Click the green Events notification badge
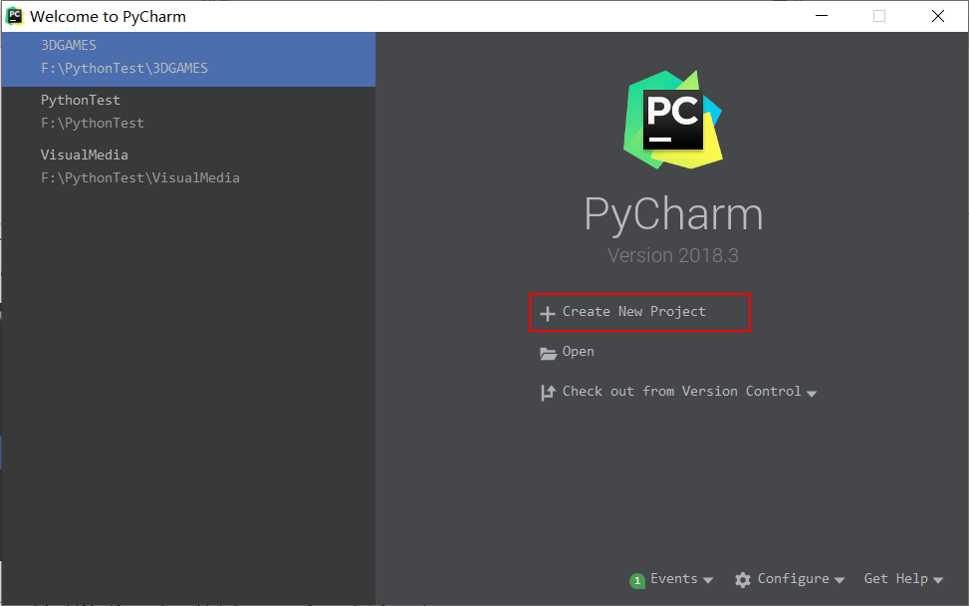 coord(637,580)
